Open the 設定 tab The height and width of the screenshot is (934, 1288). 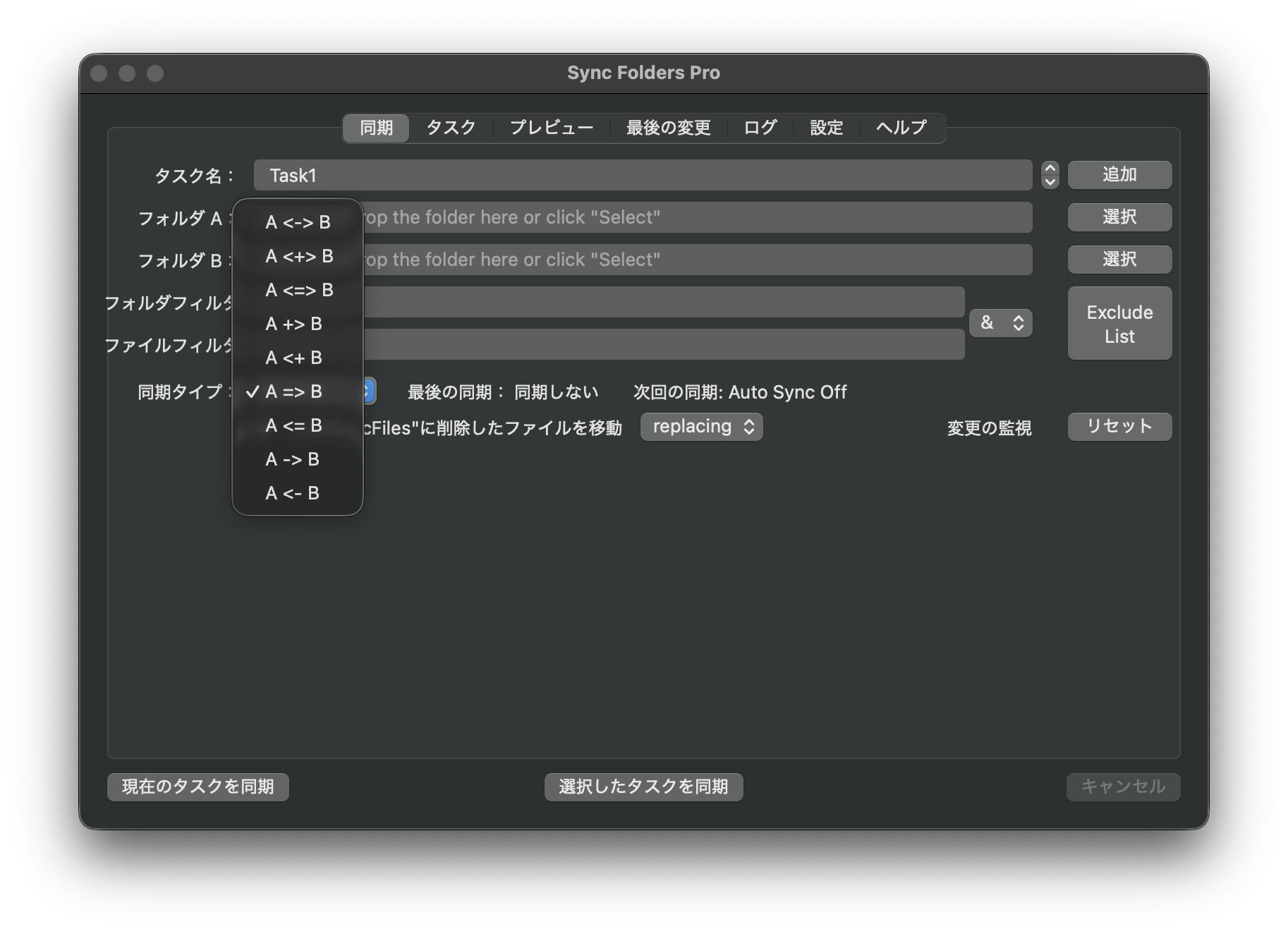[x=826, y=128]
